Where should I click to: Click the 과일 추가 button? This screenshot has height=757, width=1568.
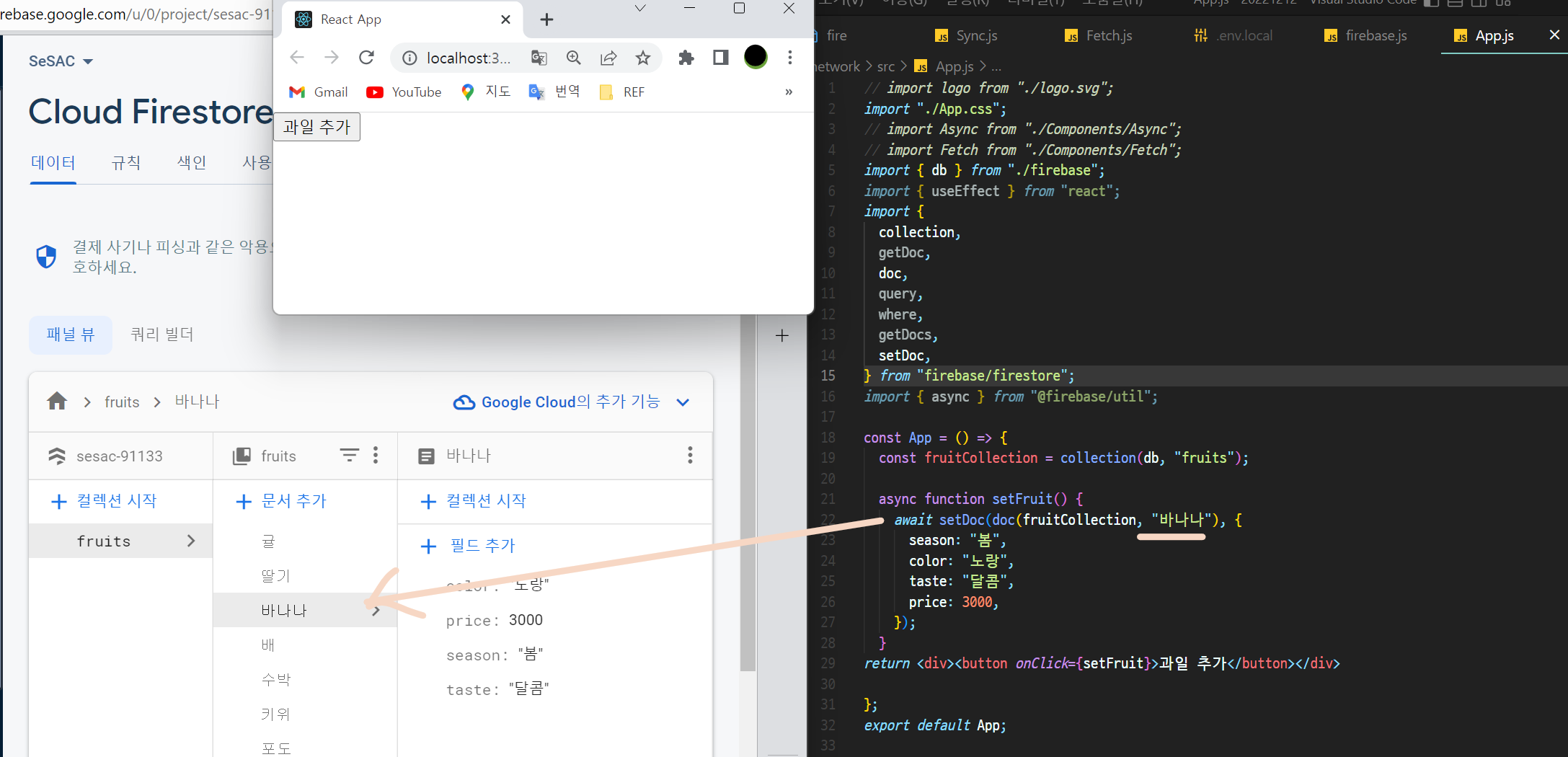(317, 127)
